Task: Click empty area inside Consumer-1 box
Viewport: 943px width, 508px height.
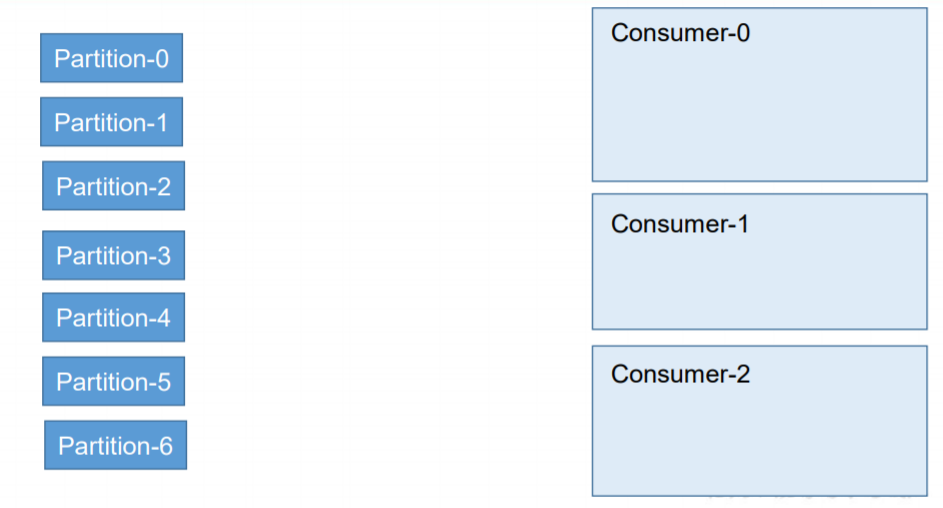Action: [760, 283]
